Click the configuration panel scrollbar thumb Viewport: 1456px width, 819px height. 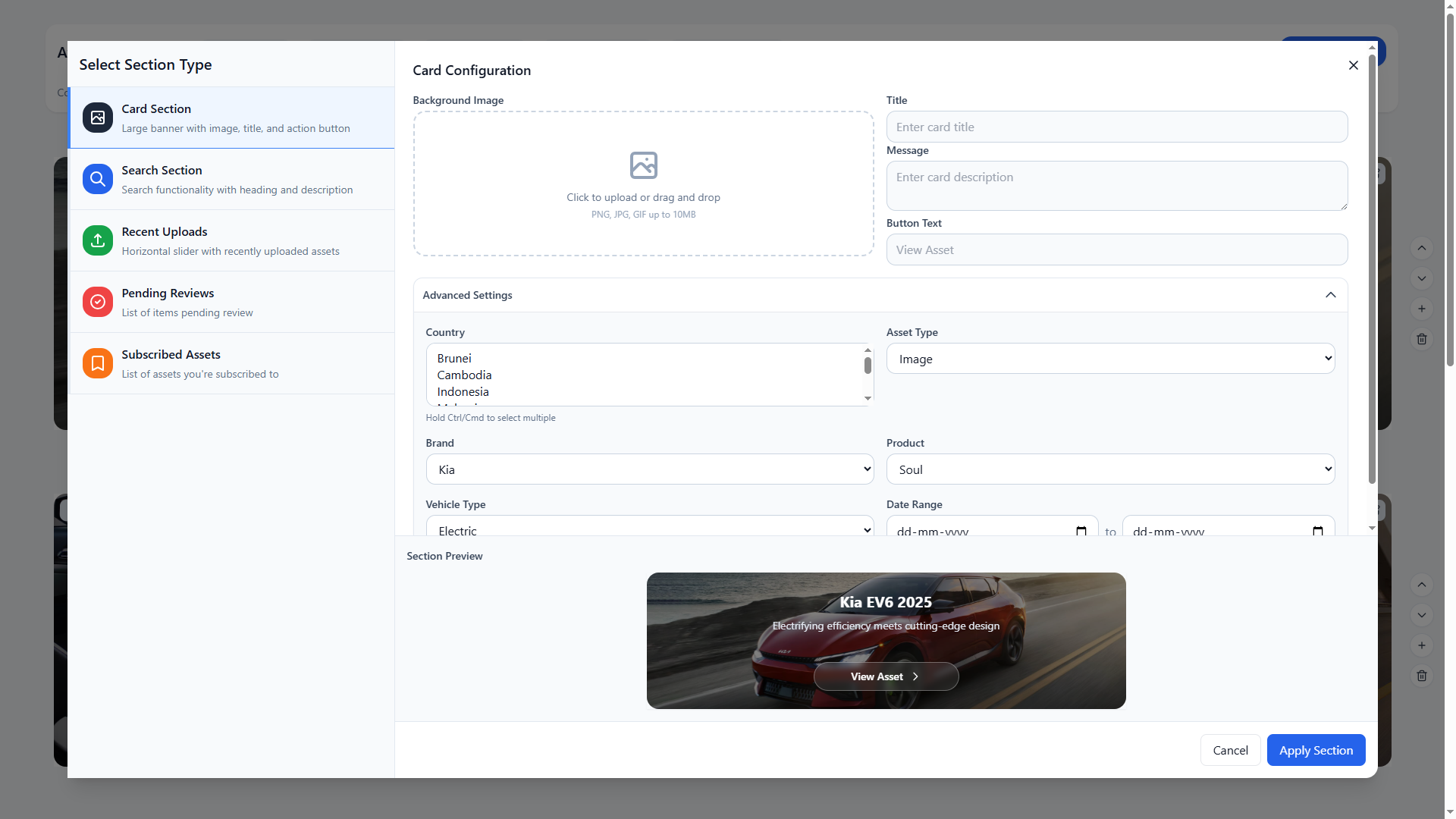click(1372, 269)
